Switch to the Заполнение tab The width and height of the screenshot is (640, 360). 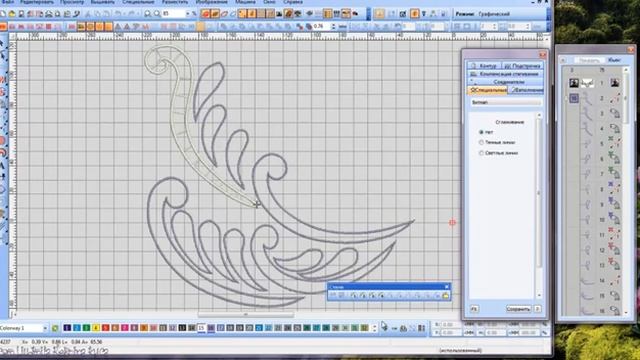pyautogui.click(x=527, y=90)
